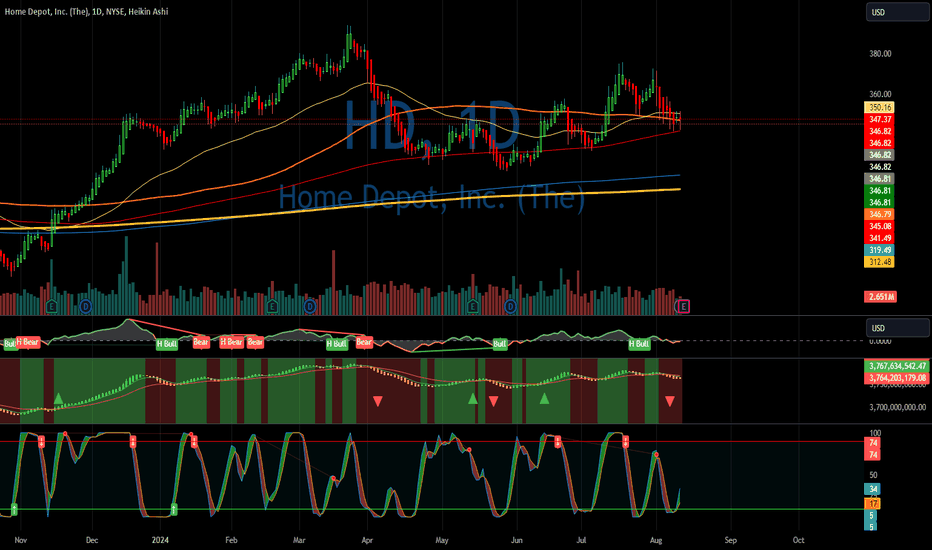Click the Bull label at the pane's left edge
This screenshot has width=932, height=550.
10,344
